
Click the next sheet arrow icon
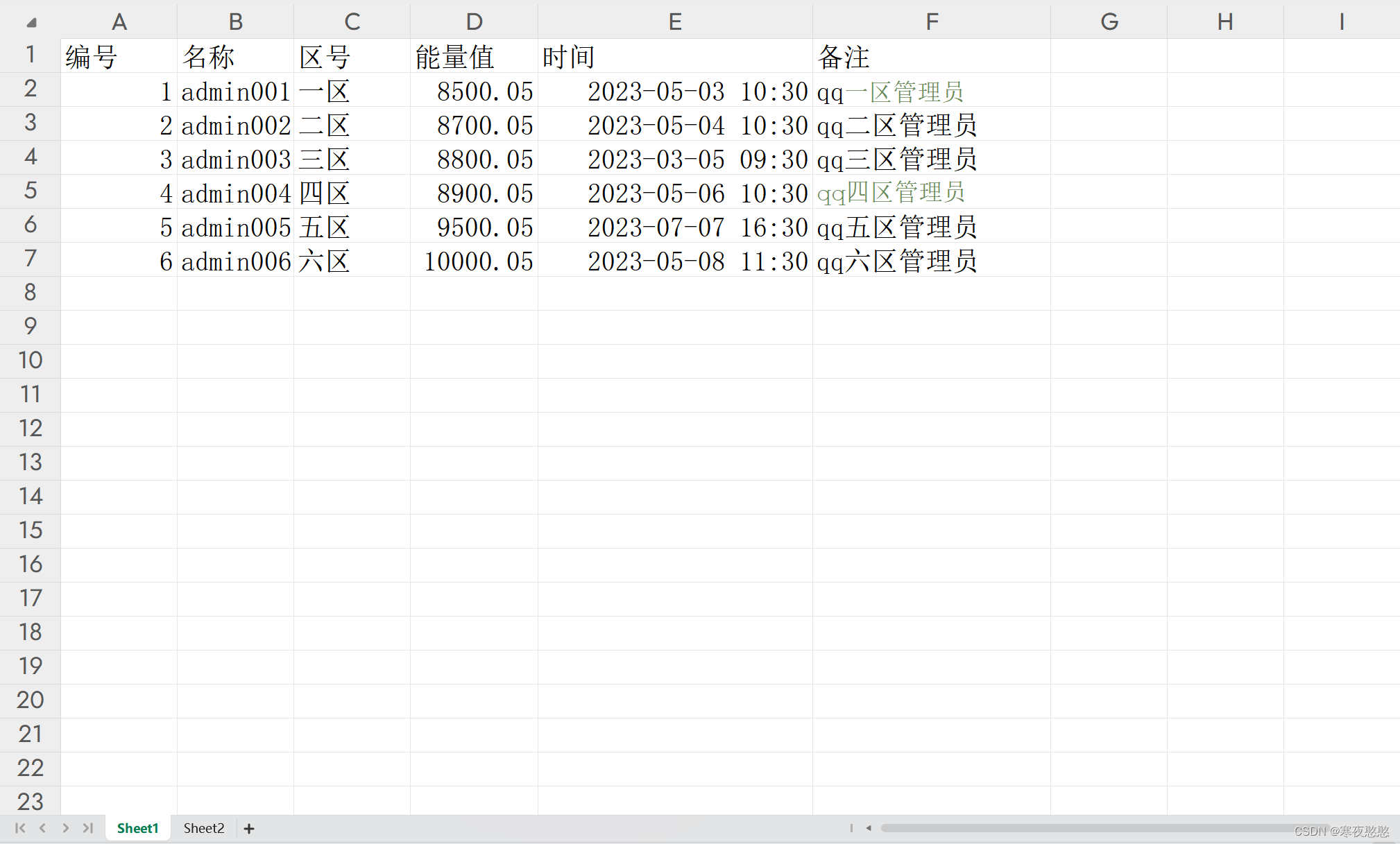65,828
